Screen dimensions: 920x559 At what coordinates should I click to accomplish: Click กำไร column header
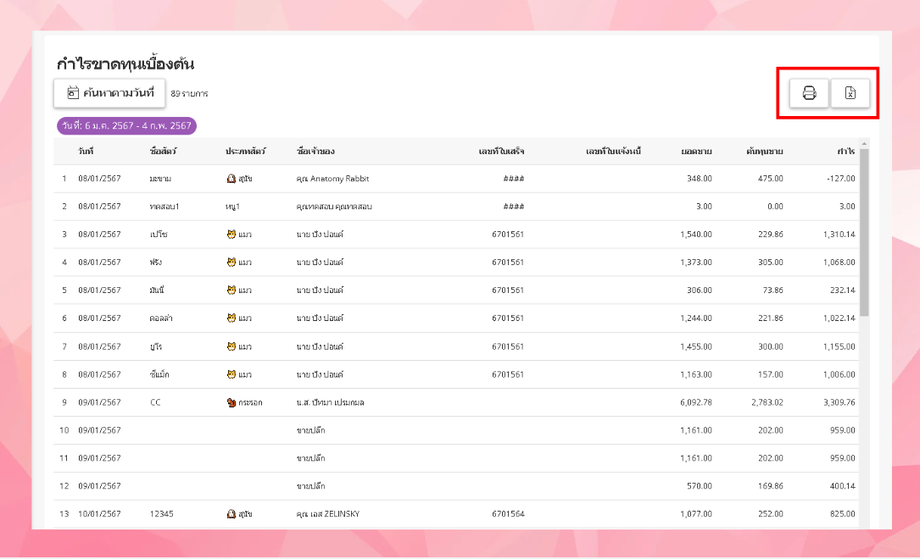[846, 151]
